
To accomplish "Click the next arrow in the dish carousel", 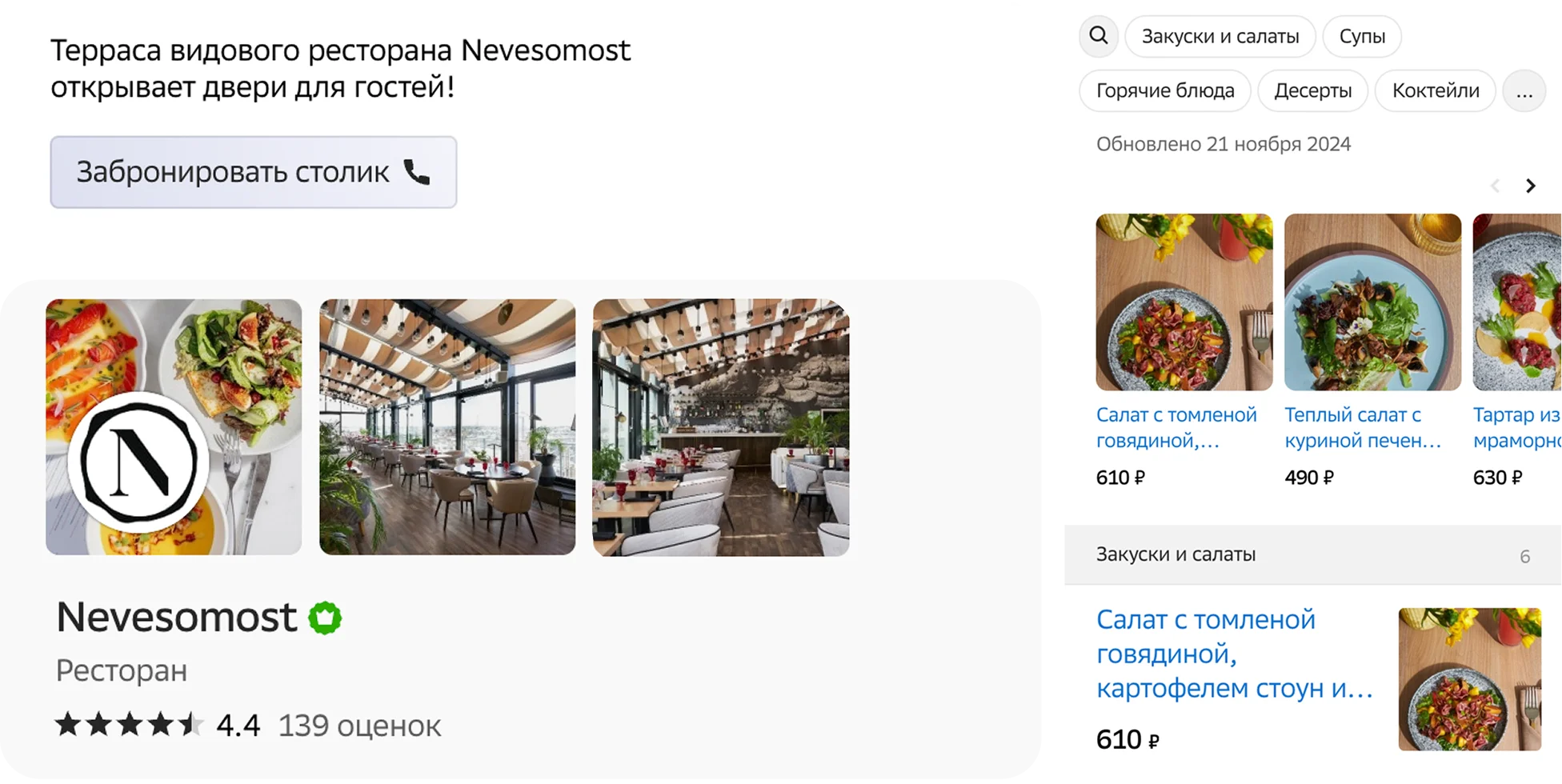I will pos(1530,186).
